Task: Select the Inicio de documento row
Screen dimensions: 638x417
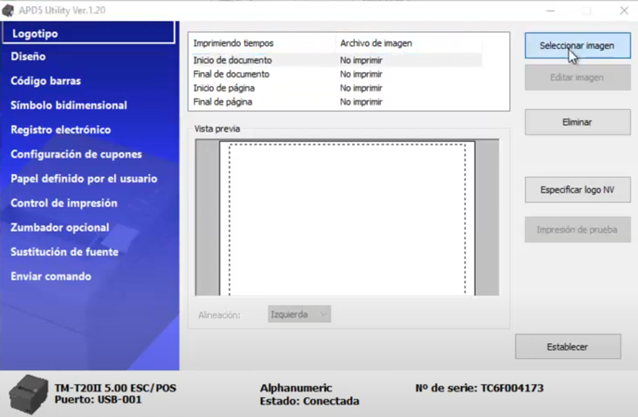Action: point(336,60)
